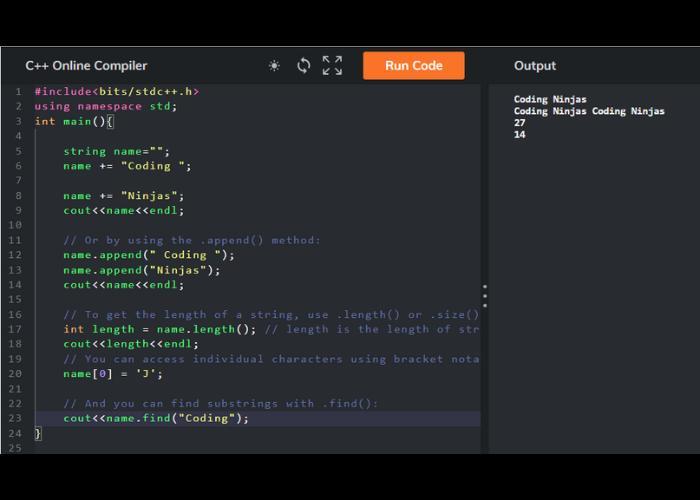Click the C++ Online Compiler title
This screenshot has height=500, width=700.
coord(86,66)
